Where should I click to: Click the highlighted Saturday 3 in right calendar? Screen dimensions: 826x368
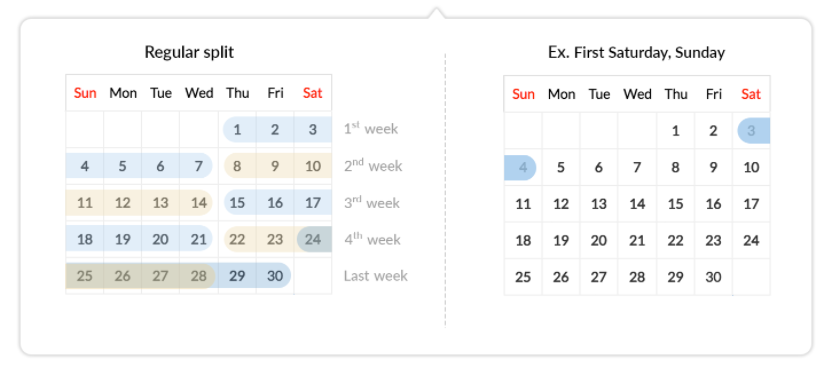coord(753,131)
